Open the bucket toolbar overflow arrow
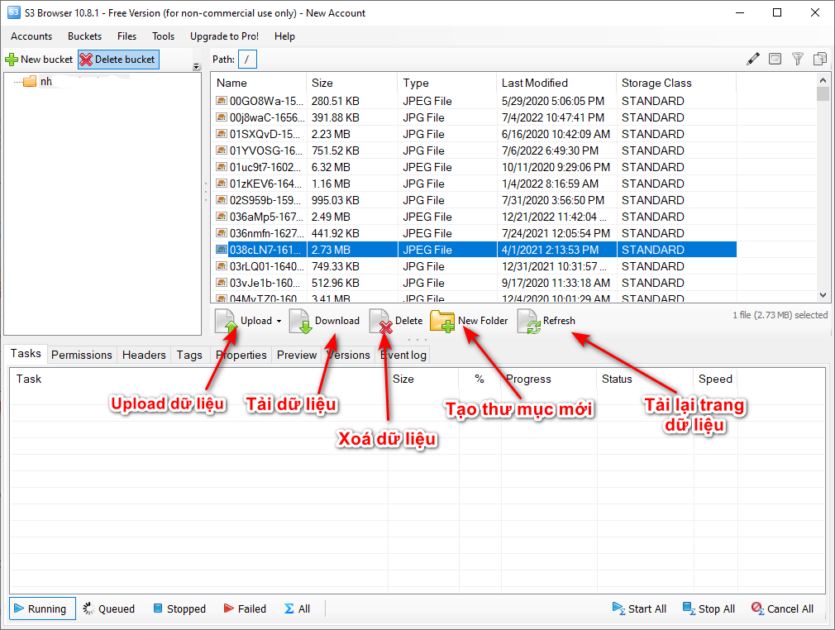Viewport: 835px width, 630px height. pyautogui.click(x=197, y=67)
